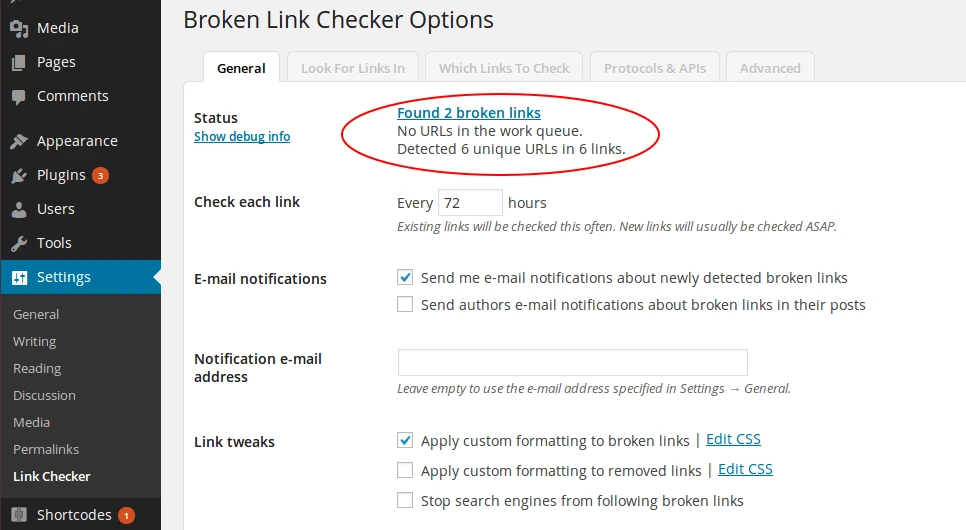966x530 pixels.
Task: Open the Advanced tab
Action: coord(770,68)
